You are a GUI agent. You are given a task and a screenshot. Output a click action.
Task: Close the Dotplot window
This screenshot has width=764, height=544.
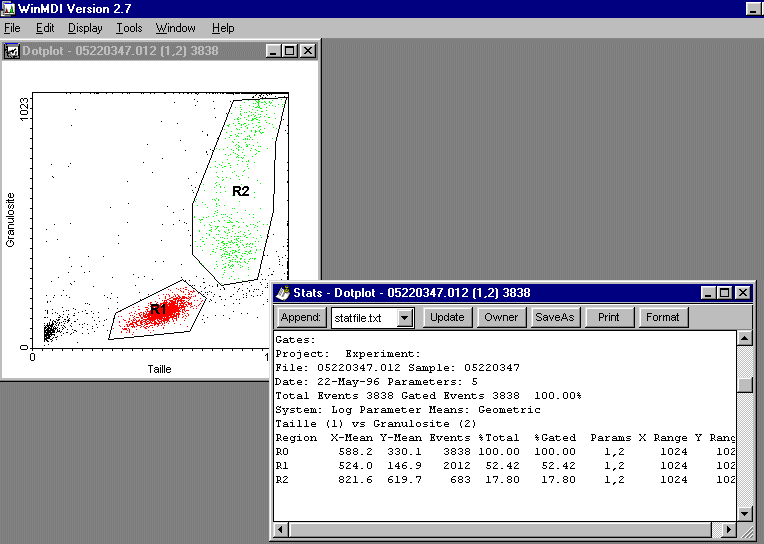pos(307,51)
